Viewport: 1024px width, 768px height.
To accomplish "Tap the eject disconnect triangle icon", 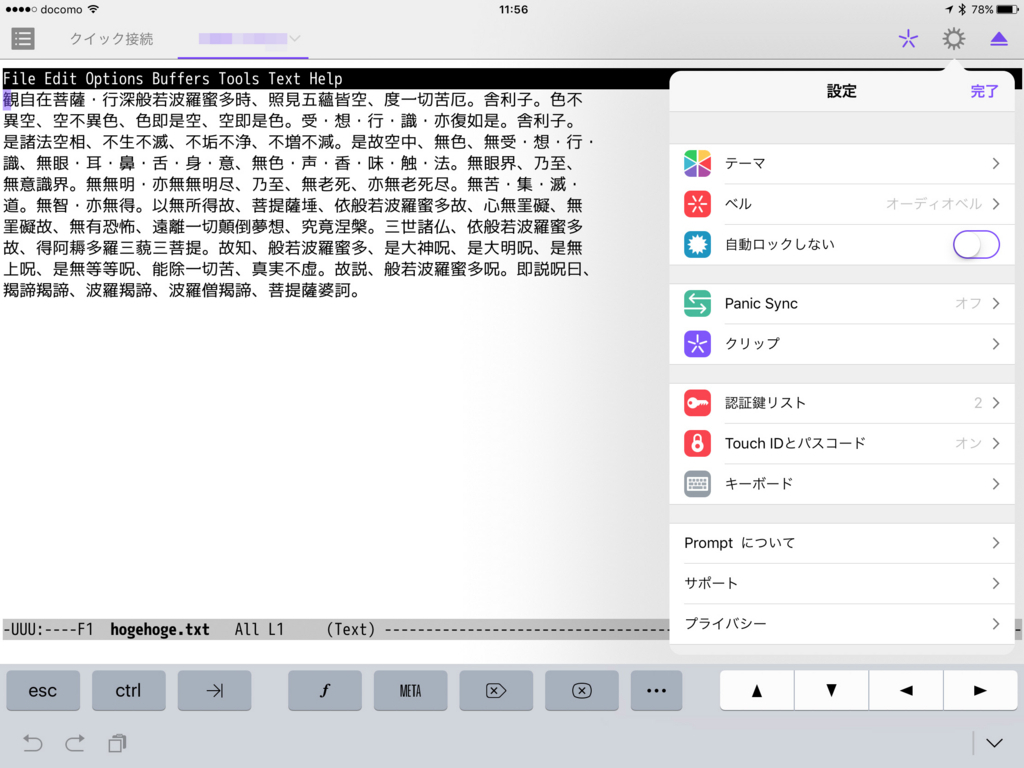I will coord(999,39).
